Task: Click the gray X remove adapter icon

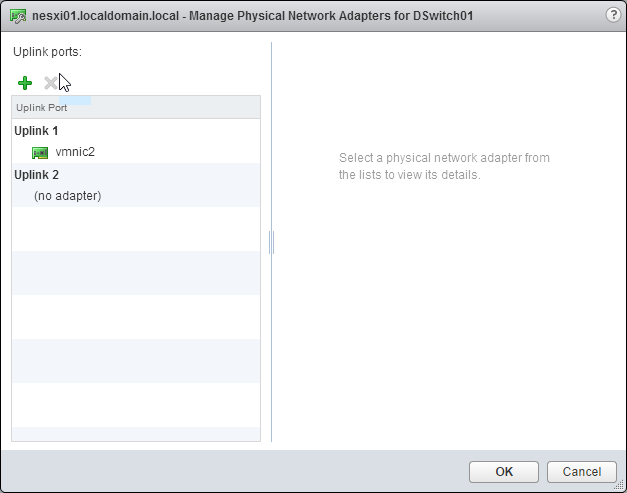Action: point(50,83)
